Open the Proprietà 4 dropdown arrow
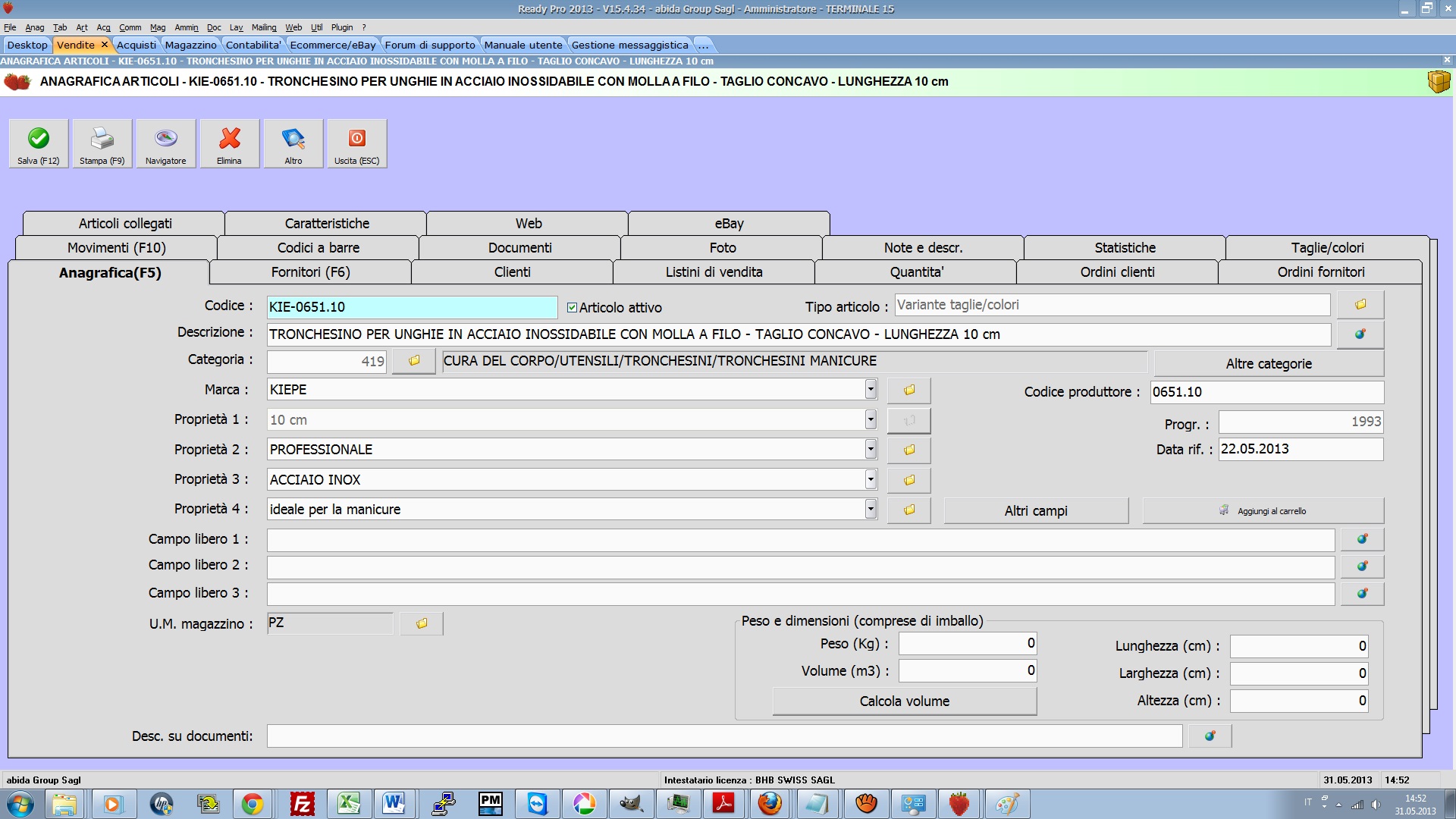This screenshot has height=819, width=1456. pos(871,510)
